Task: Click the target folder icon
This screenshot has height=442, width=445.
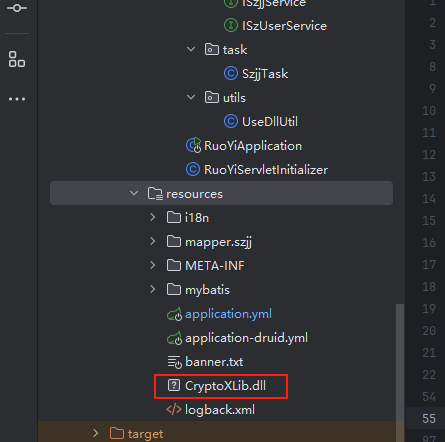Action: (x=117, y=433)
